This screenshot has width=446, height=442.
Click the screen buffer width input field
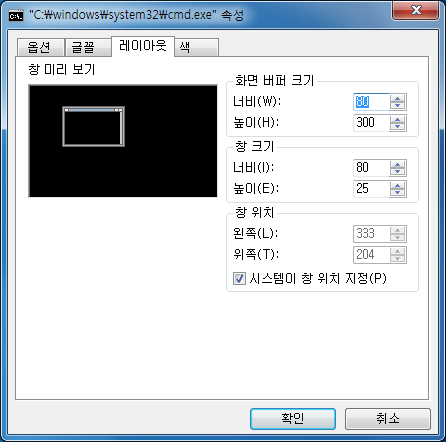[371, 102]
